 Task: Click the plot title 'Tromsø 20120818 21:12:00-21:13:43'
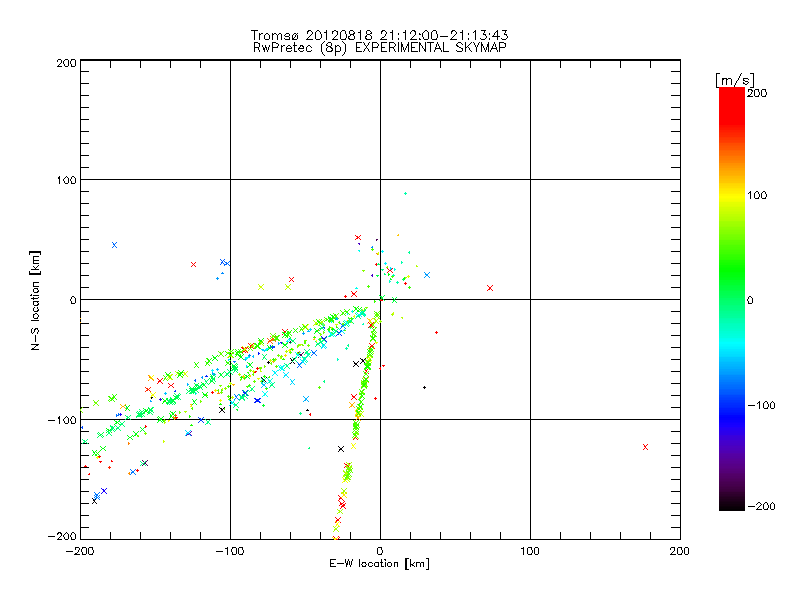[380, 35]
